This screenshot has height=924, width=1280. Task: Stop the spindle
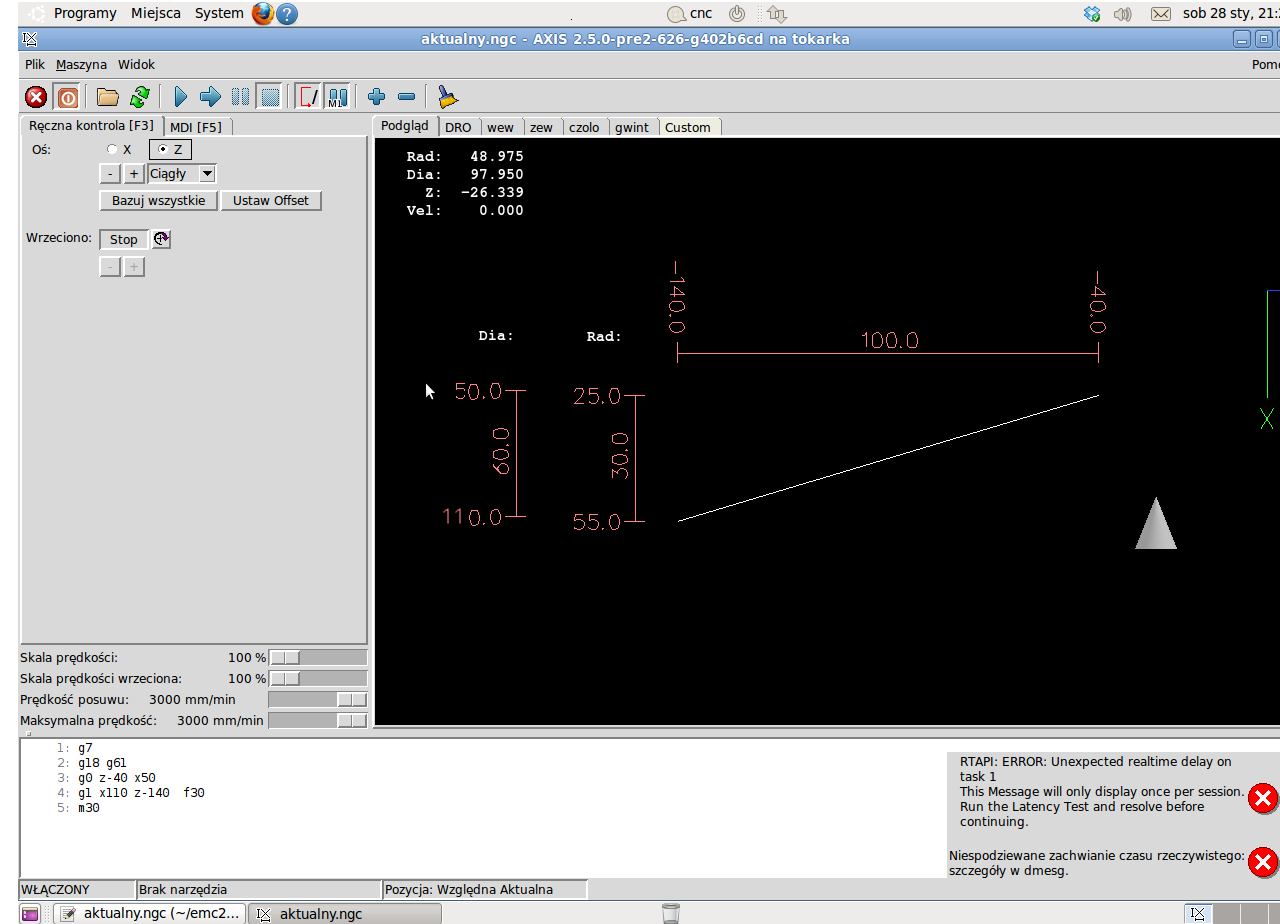pyautogui.click(x=124, y=239)
